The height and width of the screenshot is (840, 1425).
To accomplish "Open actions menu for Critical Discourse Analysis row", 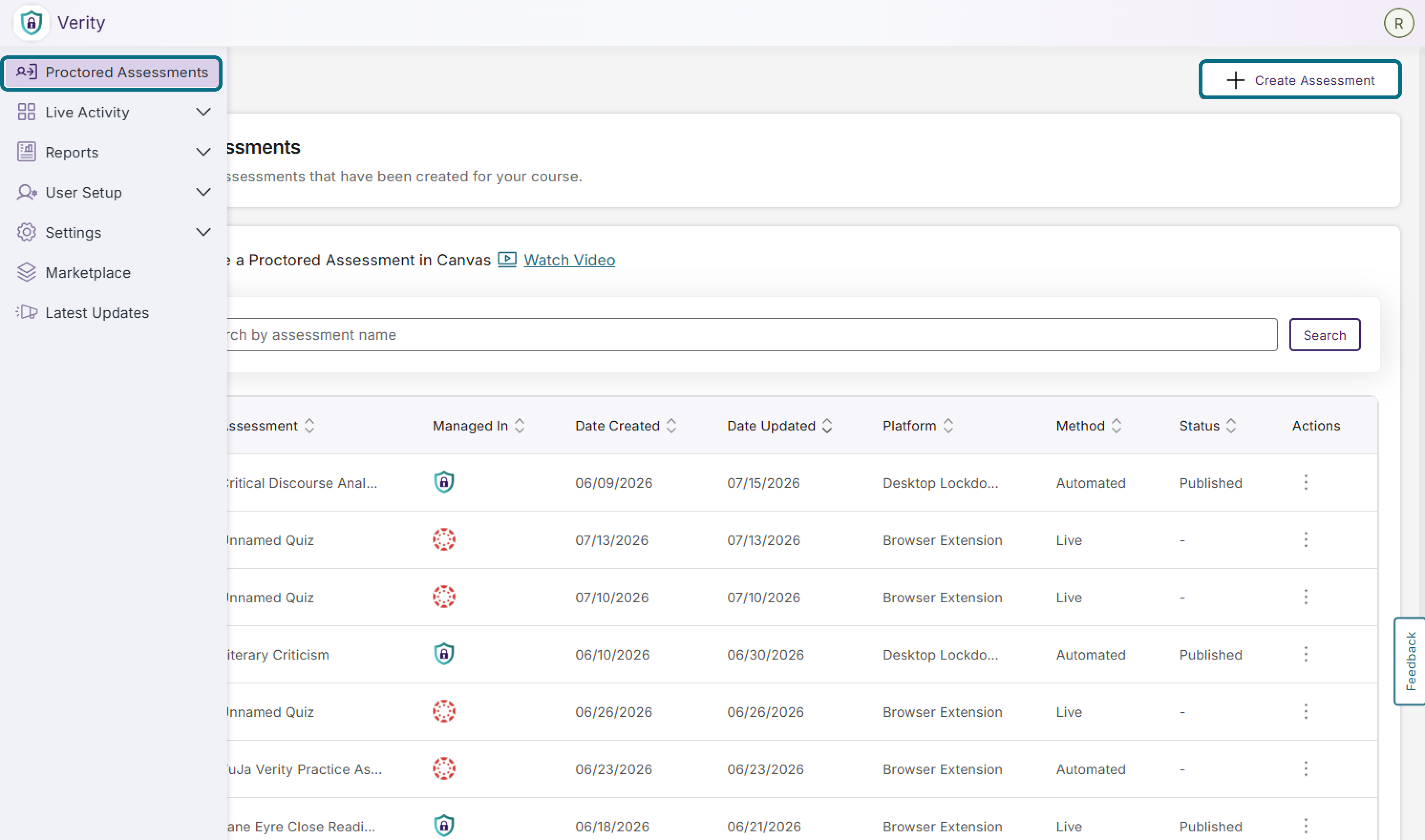I will (1306, 482).
